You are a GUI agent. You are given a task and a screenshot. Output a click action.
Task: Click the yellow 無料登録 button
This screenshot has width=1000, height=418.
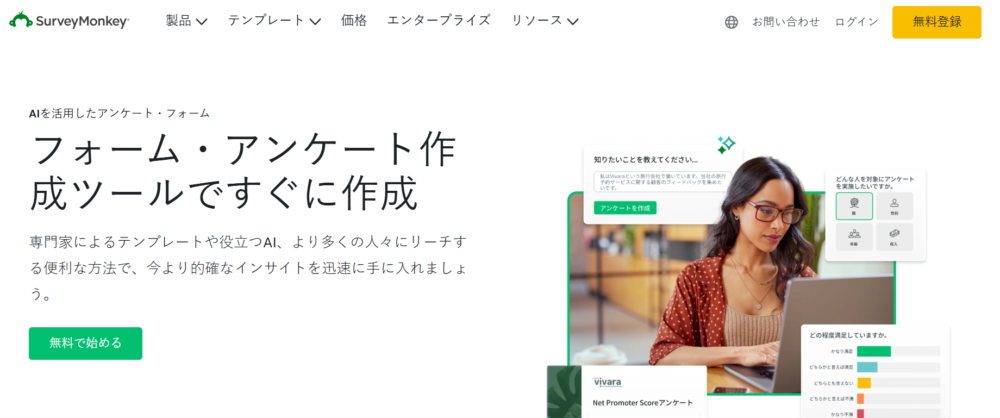tap(937, 22)
